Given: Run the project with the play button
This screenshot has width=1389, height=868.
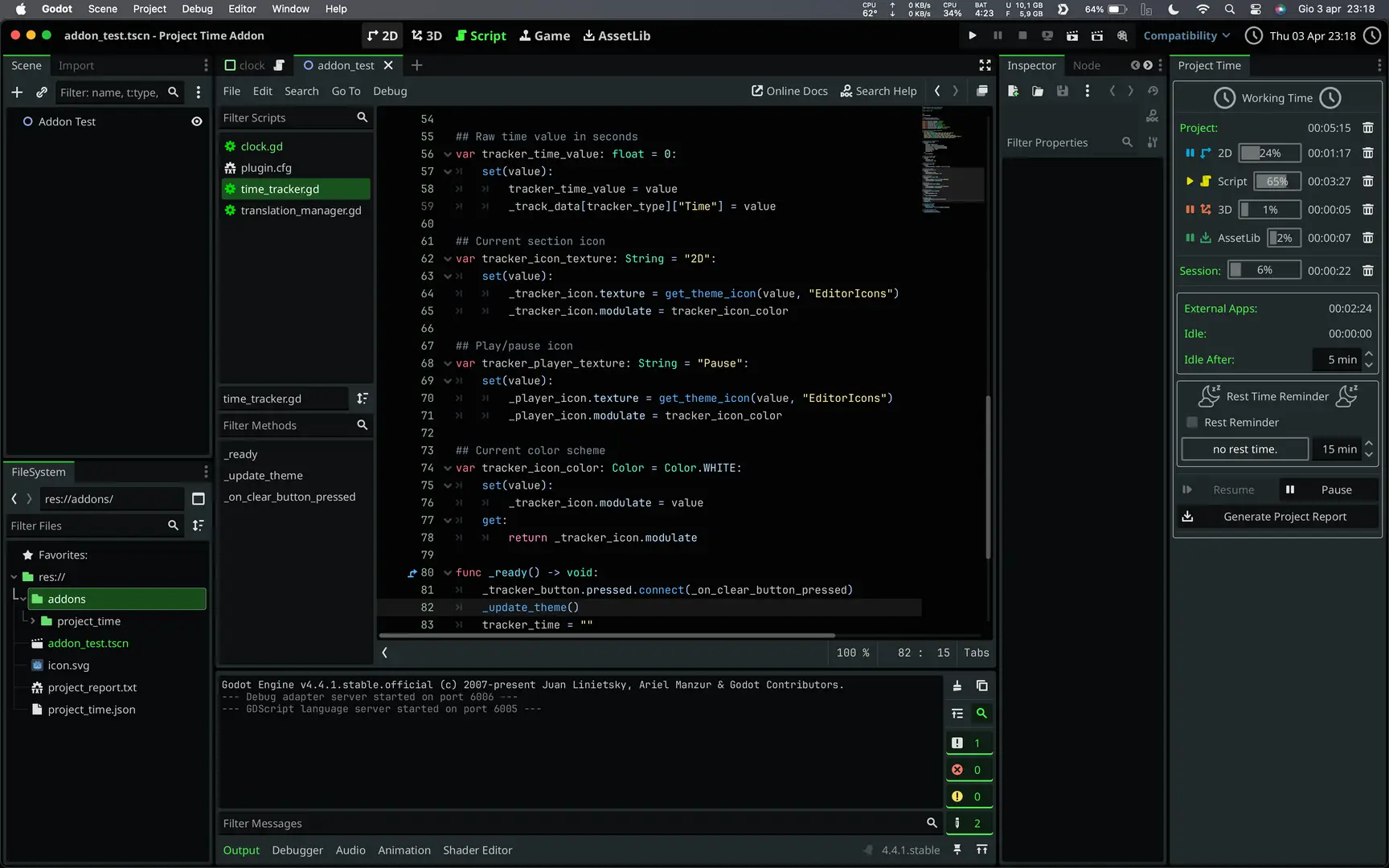Looking at the screenshot, I should pos(972,35).
